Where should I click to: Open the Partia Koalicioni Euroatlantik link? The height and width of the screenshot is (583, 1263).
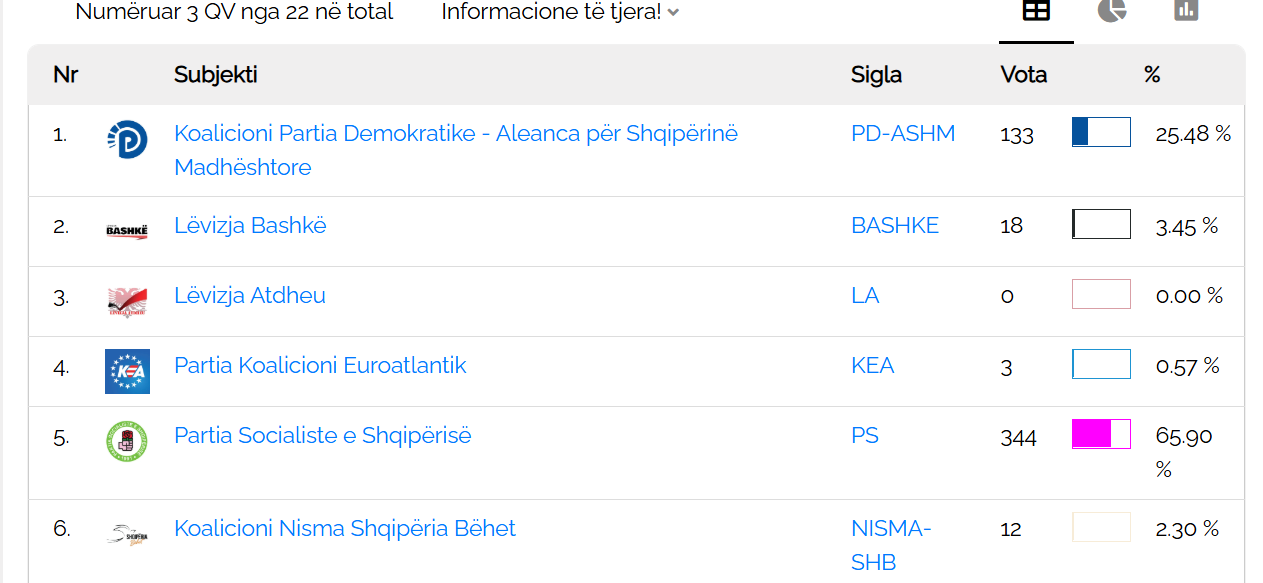320,366
